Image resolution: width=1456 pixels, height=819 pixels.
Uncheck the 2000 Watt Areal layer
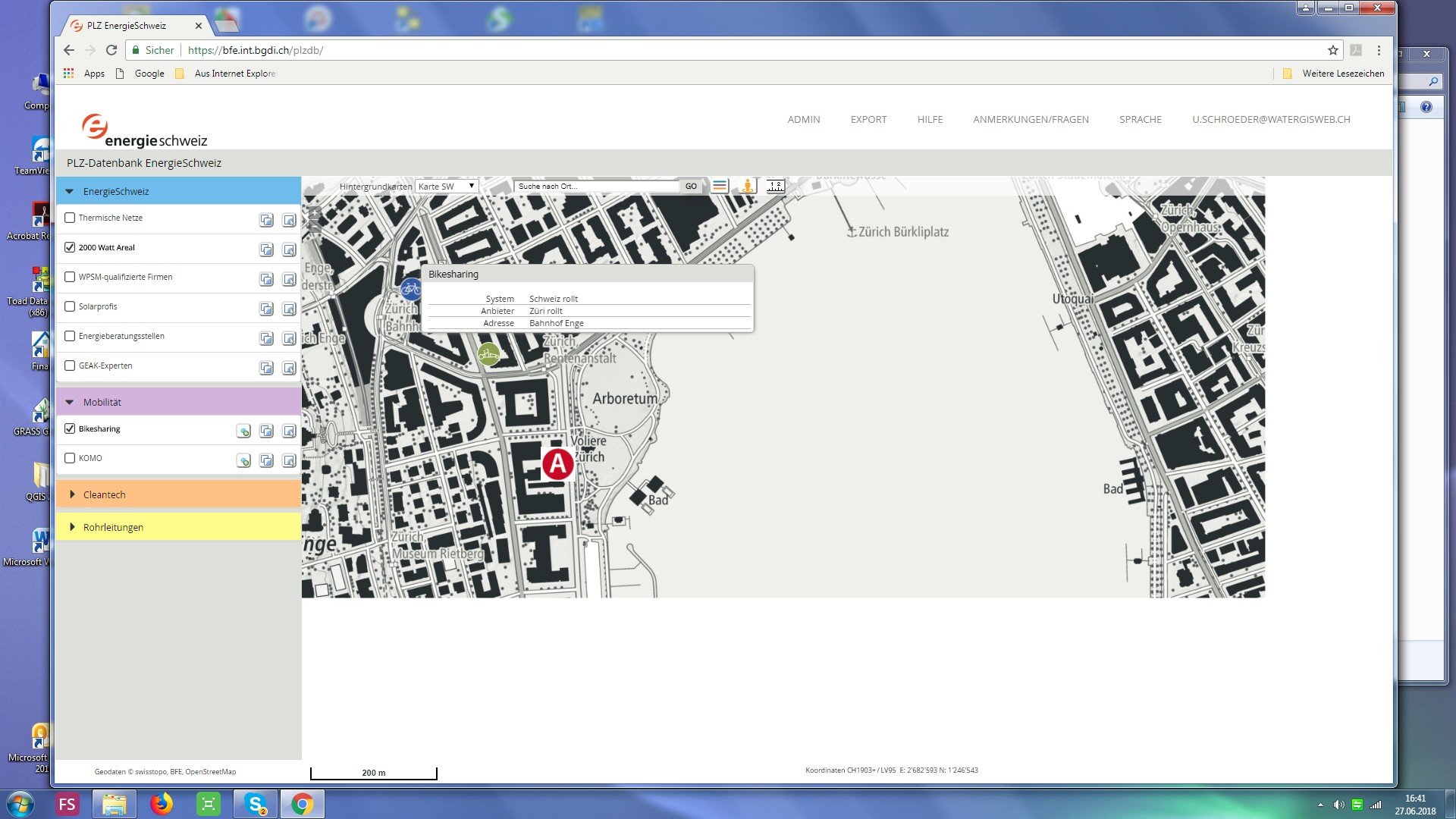[x=70, y=247]
